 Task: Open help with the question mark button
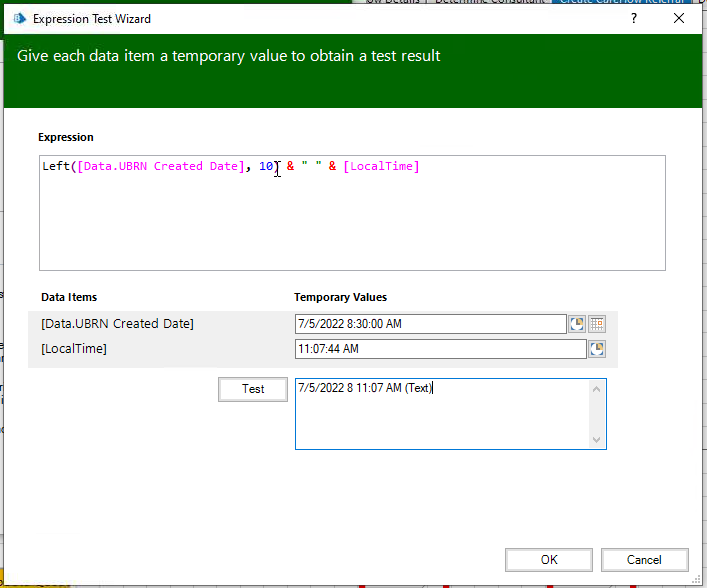coord(634,19)
